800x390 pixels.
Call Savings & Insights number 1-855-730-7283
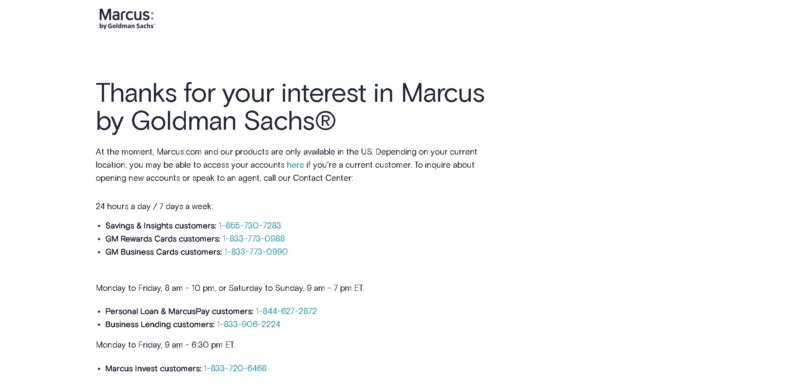tap(249, 225)
